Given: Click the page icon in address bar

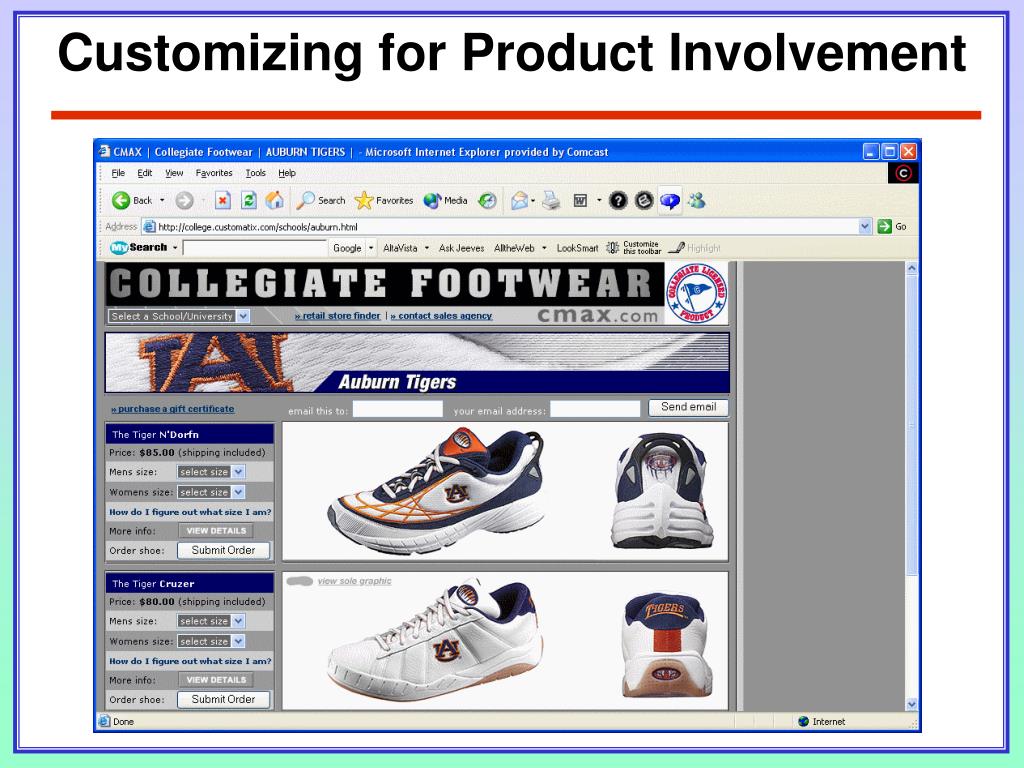Looking at the screenshot, I should click(150, 227).
